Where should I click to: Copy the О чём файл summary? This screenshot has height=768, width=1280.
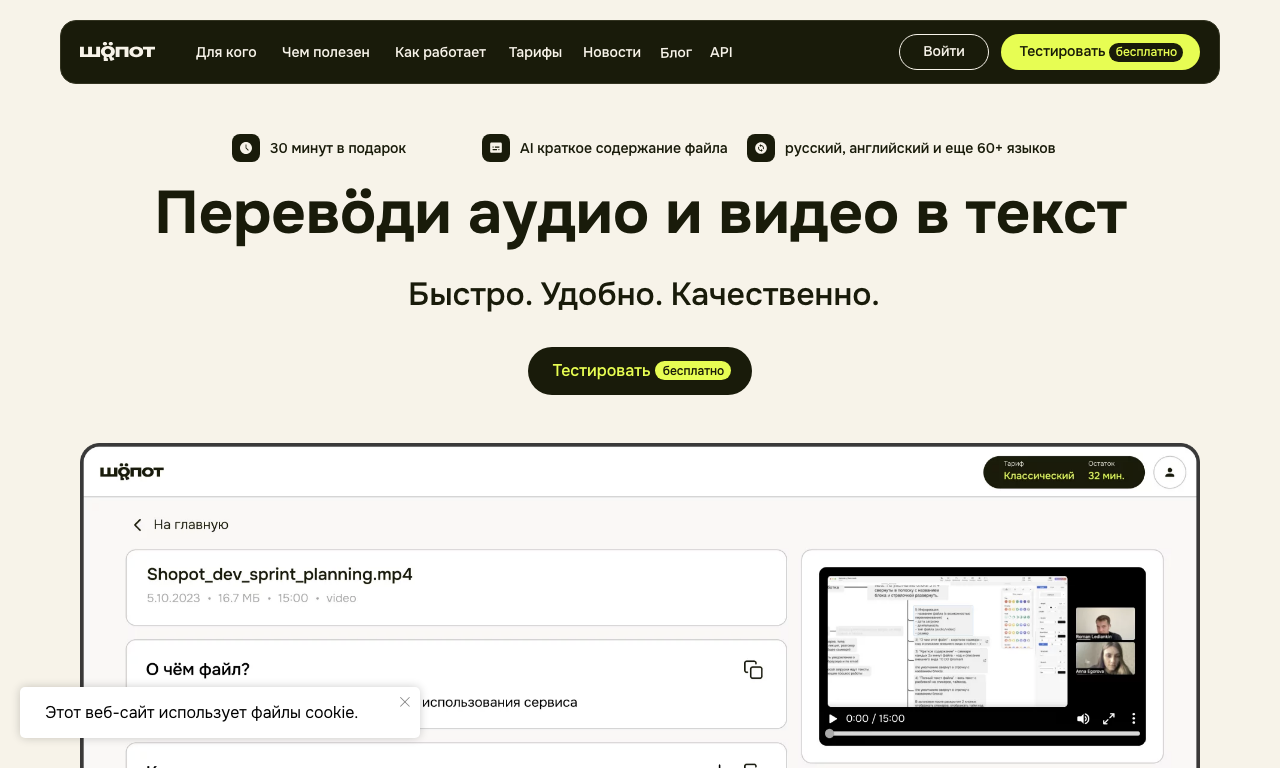click(x=753, y=670)
